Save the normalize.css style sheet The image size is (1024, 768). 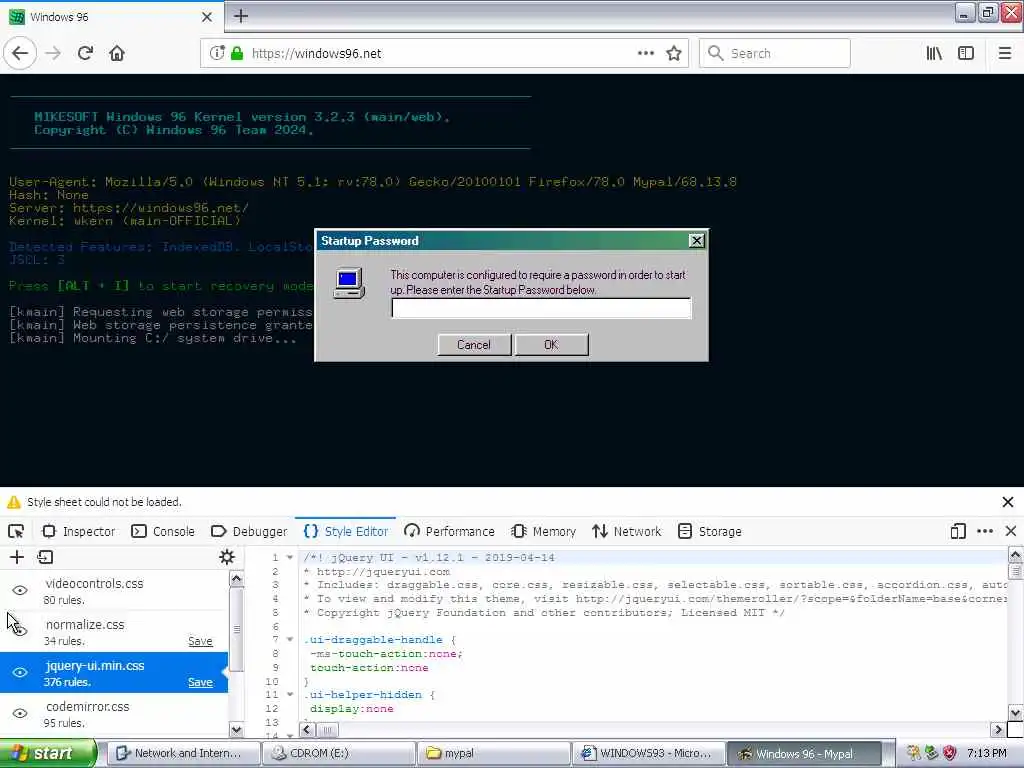coord(200,641)
